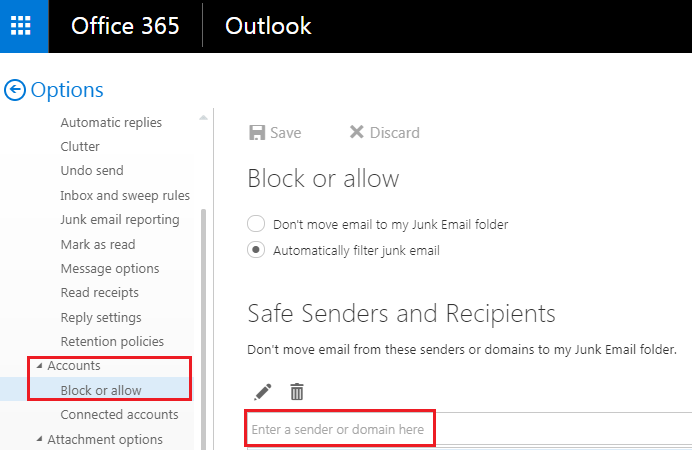
Task: Open the Office 365 app launcher grid
Action: pos(24,26)
